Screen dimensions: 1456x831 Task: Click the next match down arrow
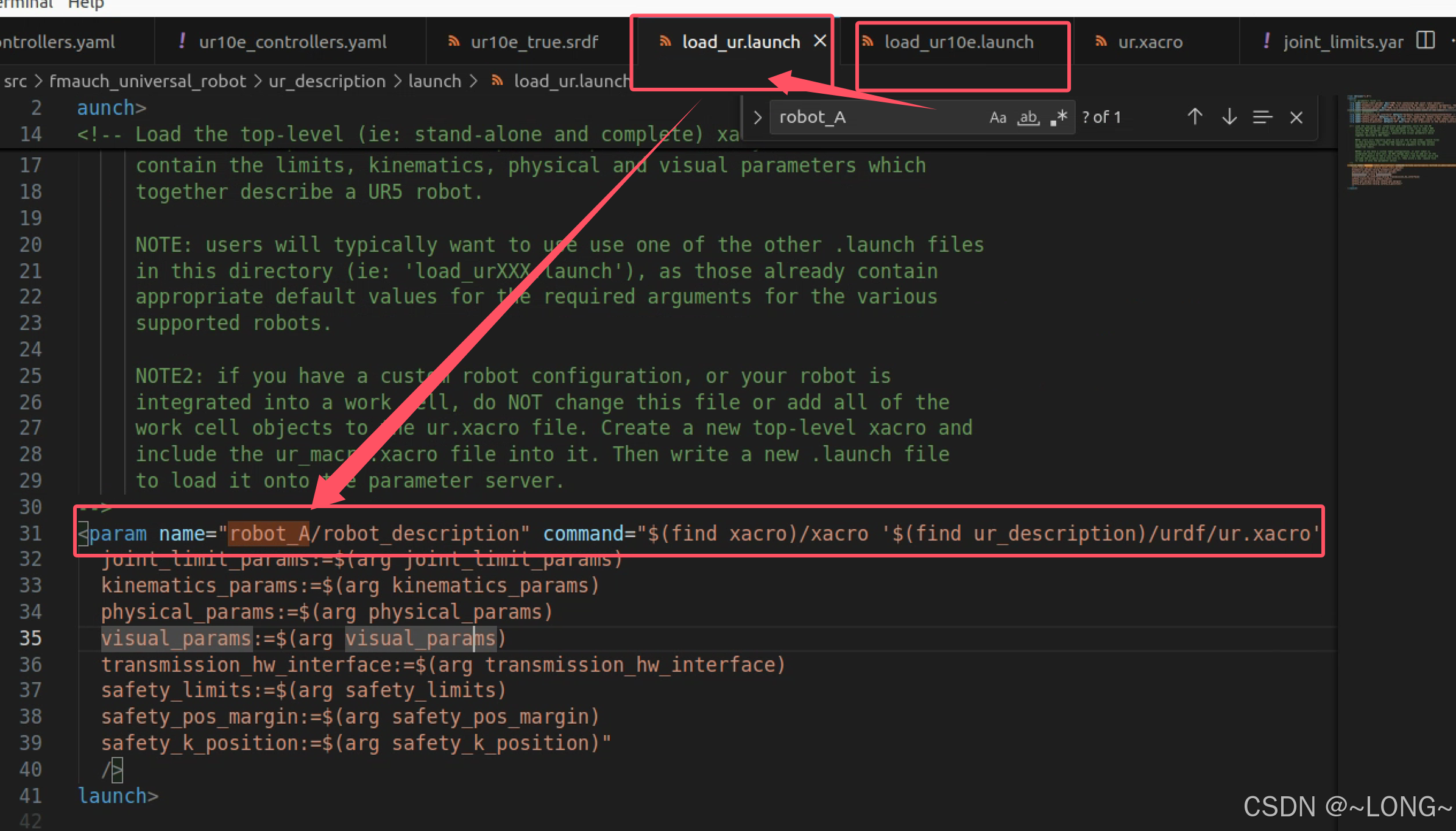[x=1229, y=116]
